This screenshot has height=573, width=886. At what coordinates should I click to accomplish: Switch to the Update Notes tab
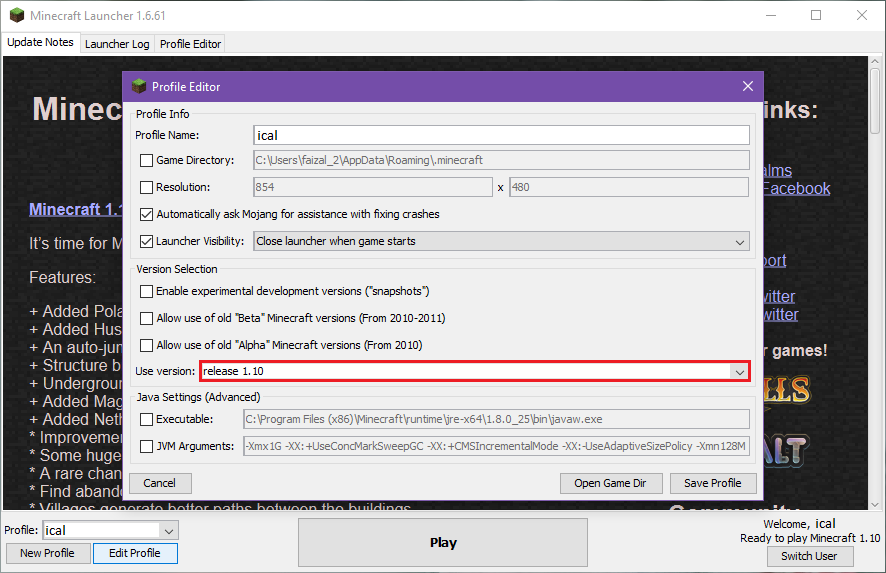[x=40, y=42]
